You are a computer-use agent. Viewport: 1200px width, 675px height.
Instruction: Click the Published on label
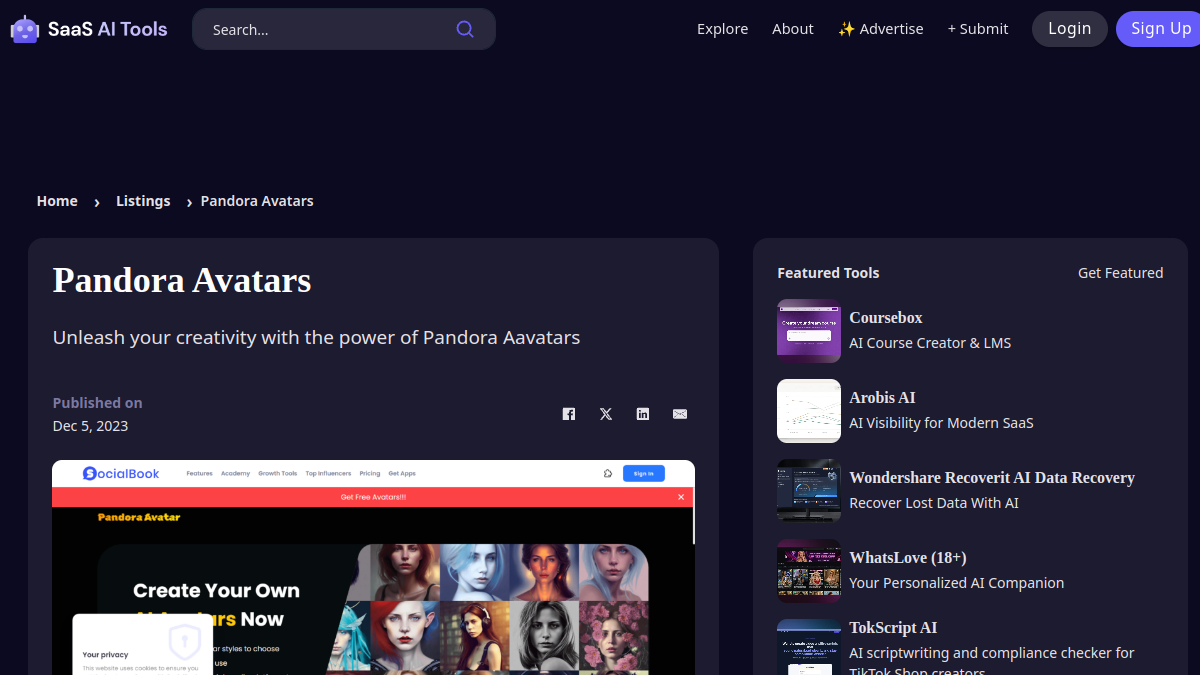98,403
